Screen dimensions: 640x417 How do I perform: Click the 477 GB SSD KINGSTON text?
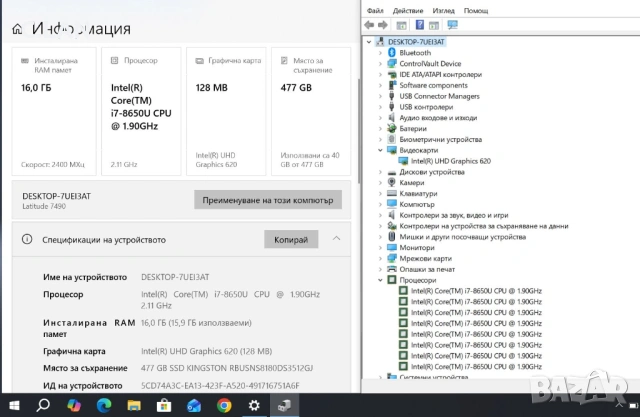[x=227, y=368]
